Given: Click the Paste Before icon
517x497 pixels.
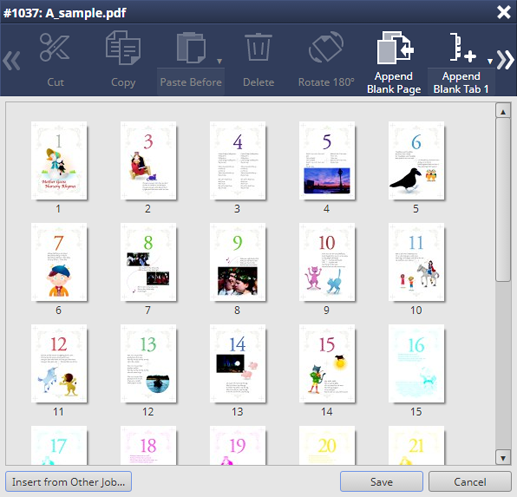Looking at the screenshot, I should (191, 47).
